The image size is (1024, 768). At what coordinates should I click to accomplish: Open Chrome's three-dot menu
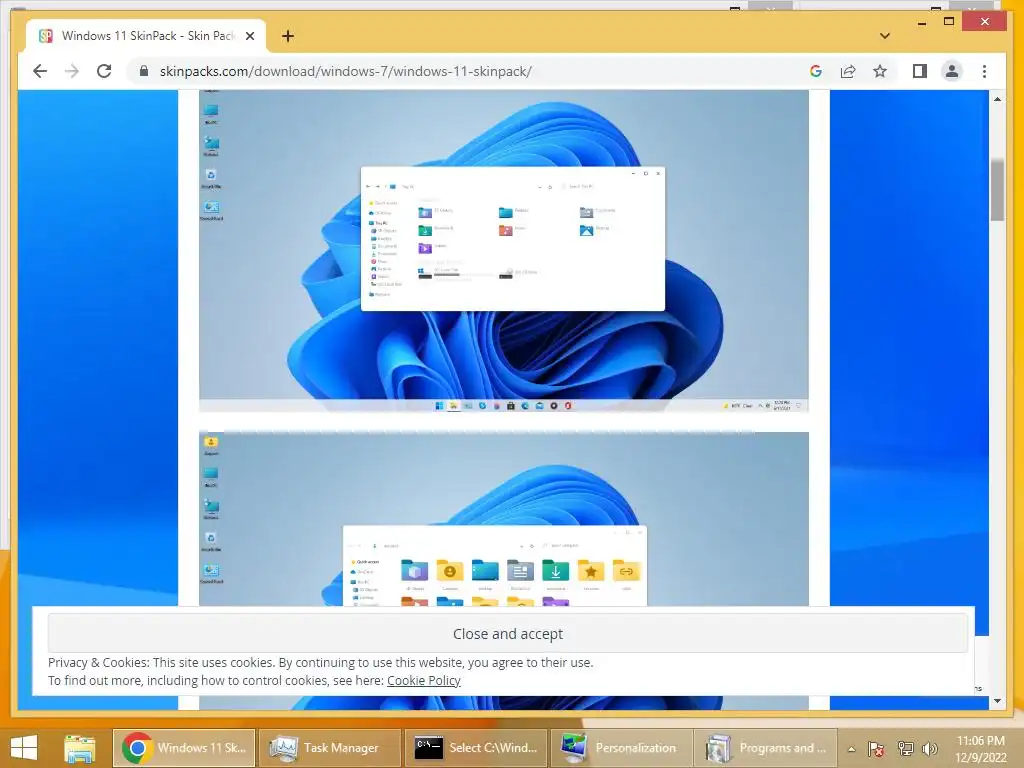(984, 71)
